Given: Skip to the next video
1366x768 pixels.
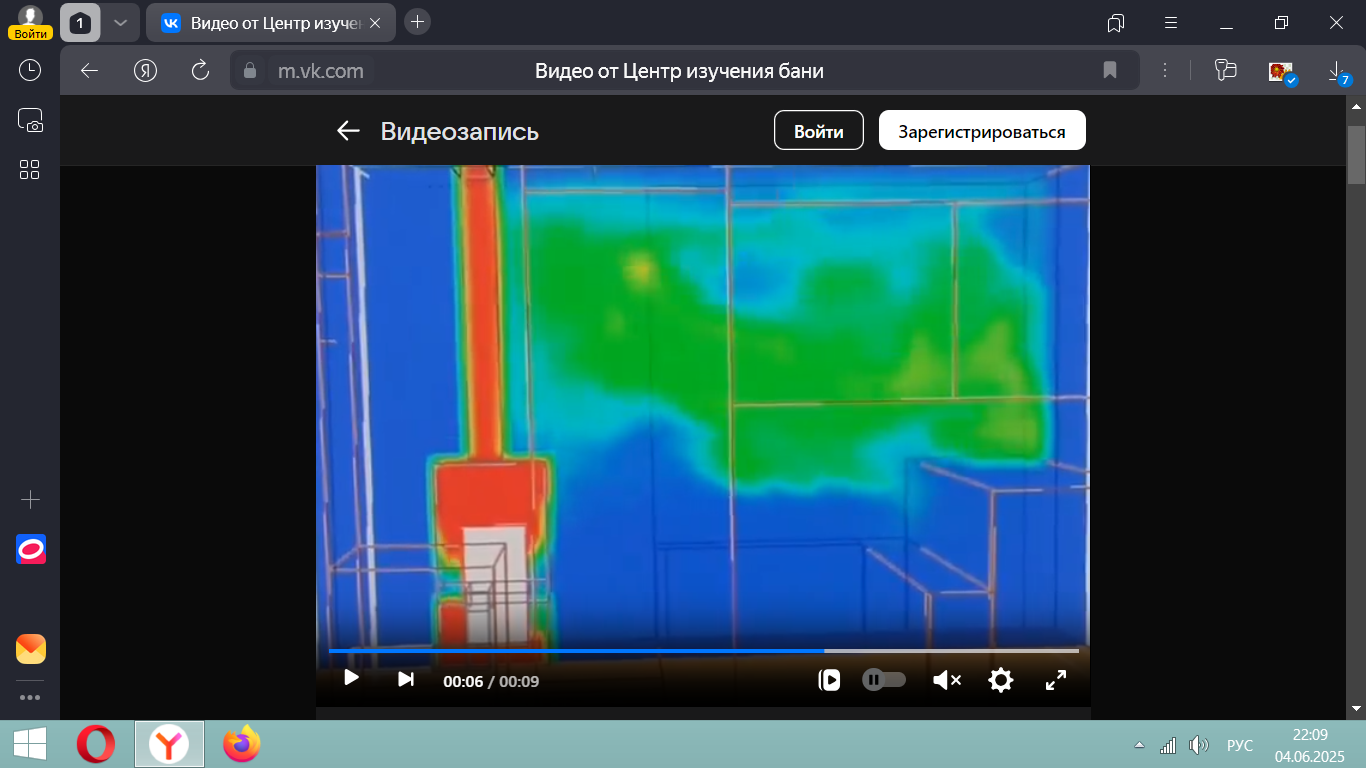Looking at the screenshot, I should pos(405,680).
